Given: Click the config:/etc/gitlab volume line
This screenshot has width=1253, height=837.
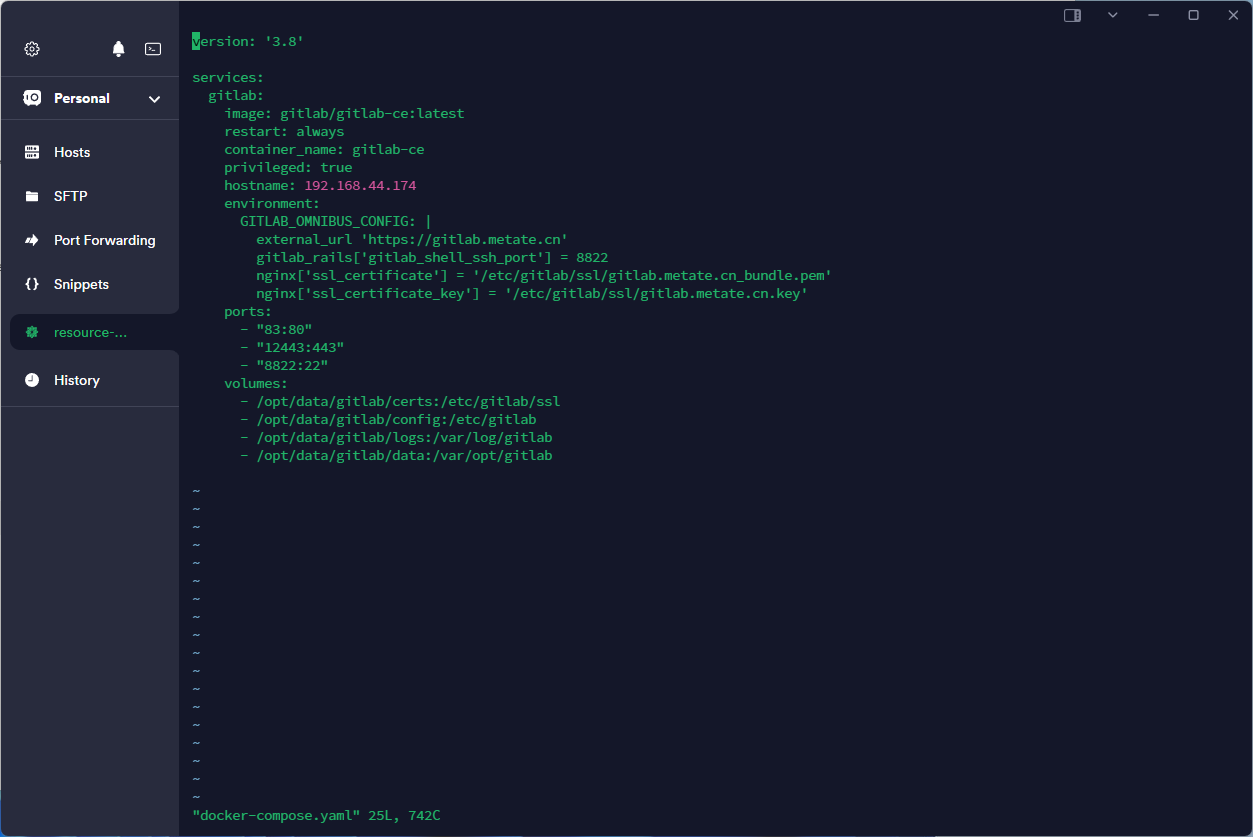Looking at the screenshot, I should (x=388, y=419).
